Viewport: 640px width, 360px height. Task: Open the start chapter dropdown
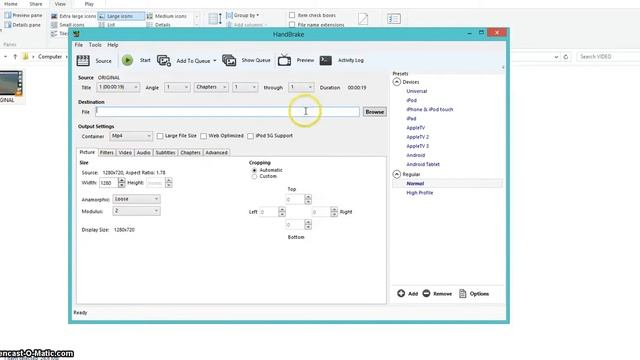click(245, 87)
